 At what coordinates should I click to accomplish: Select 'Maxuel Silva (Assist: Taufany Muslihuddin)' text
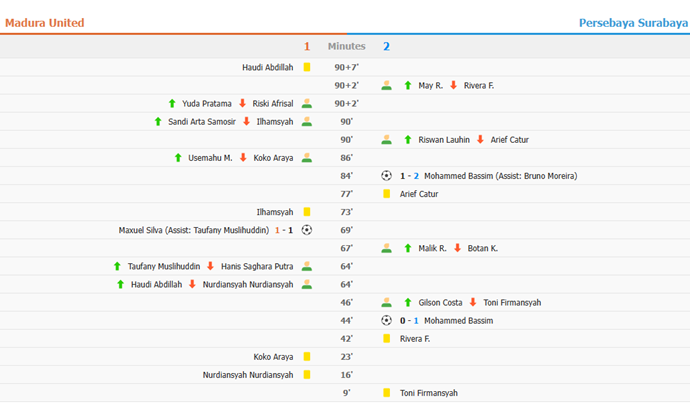tap(194, 230)
